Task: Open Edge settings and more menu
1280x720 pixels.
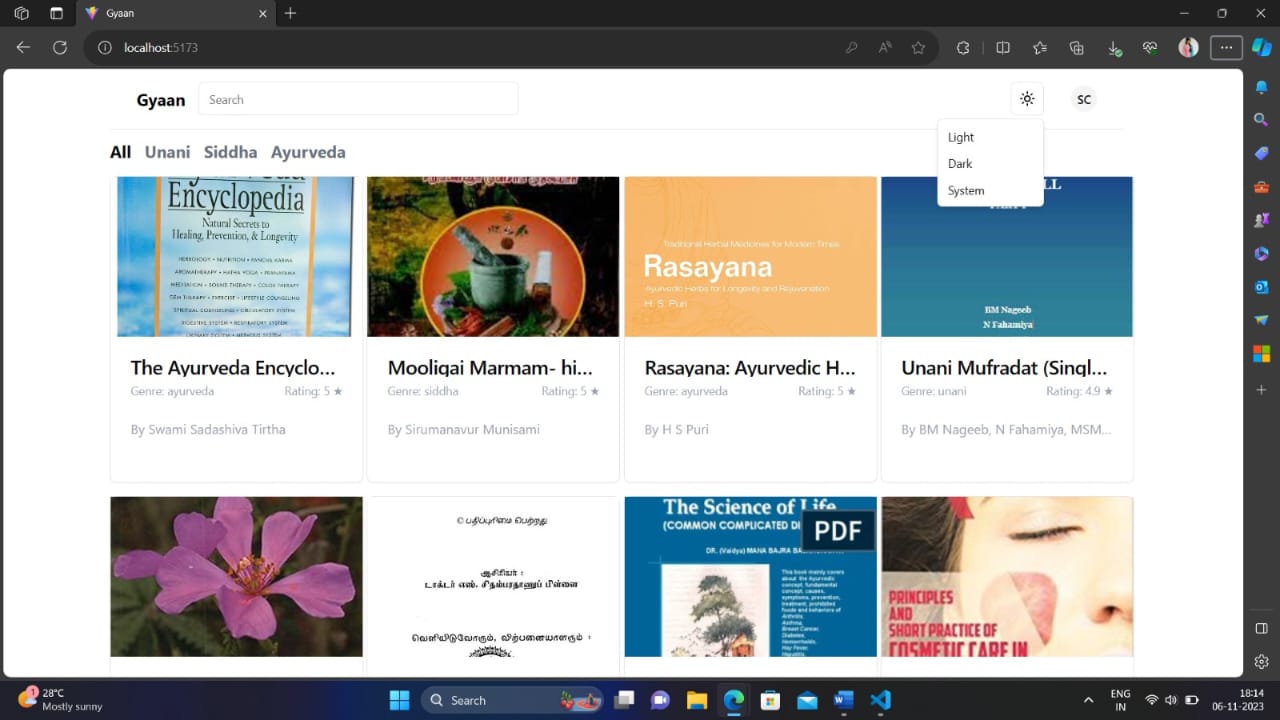Action: (1226, 47)
